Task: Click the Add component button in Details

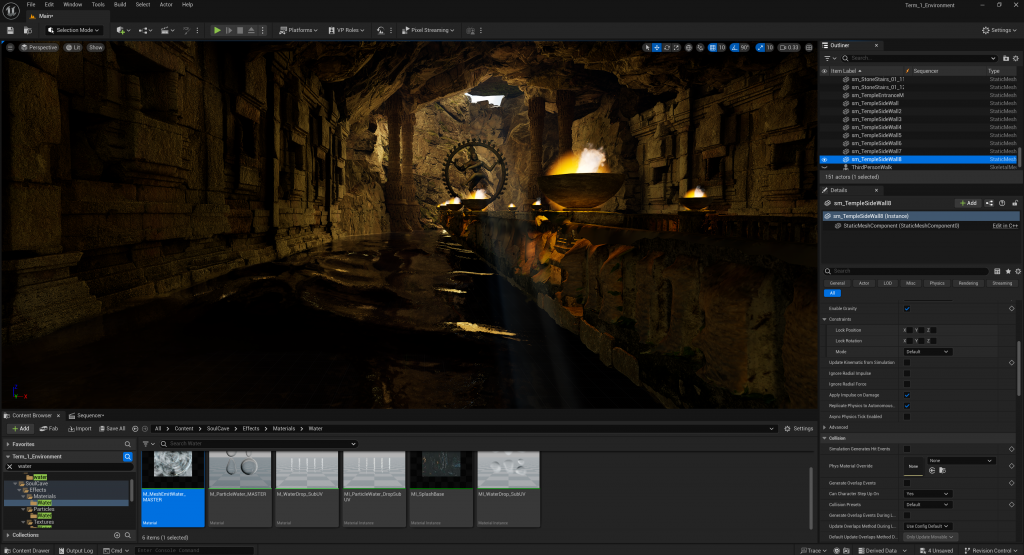Action: point(968,203)
